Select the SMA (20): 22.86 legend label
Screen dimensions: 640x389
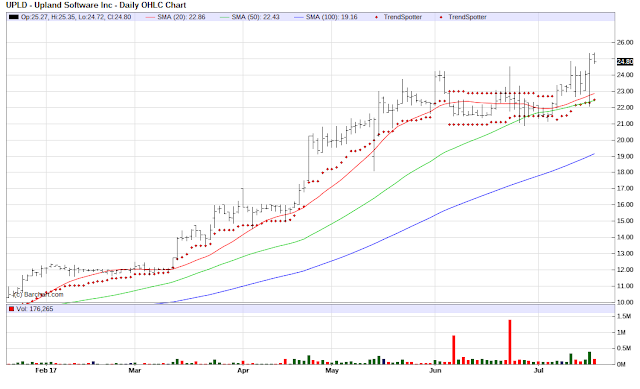(x=181, y=17)
